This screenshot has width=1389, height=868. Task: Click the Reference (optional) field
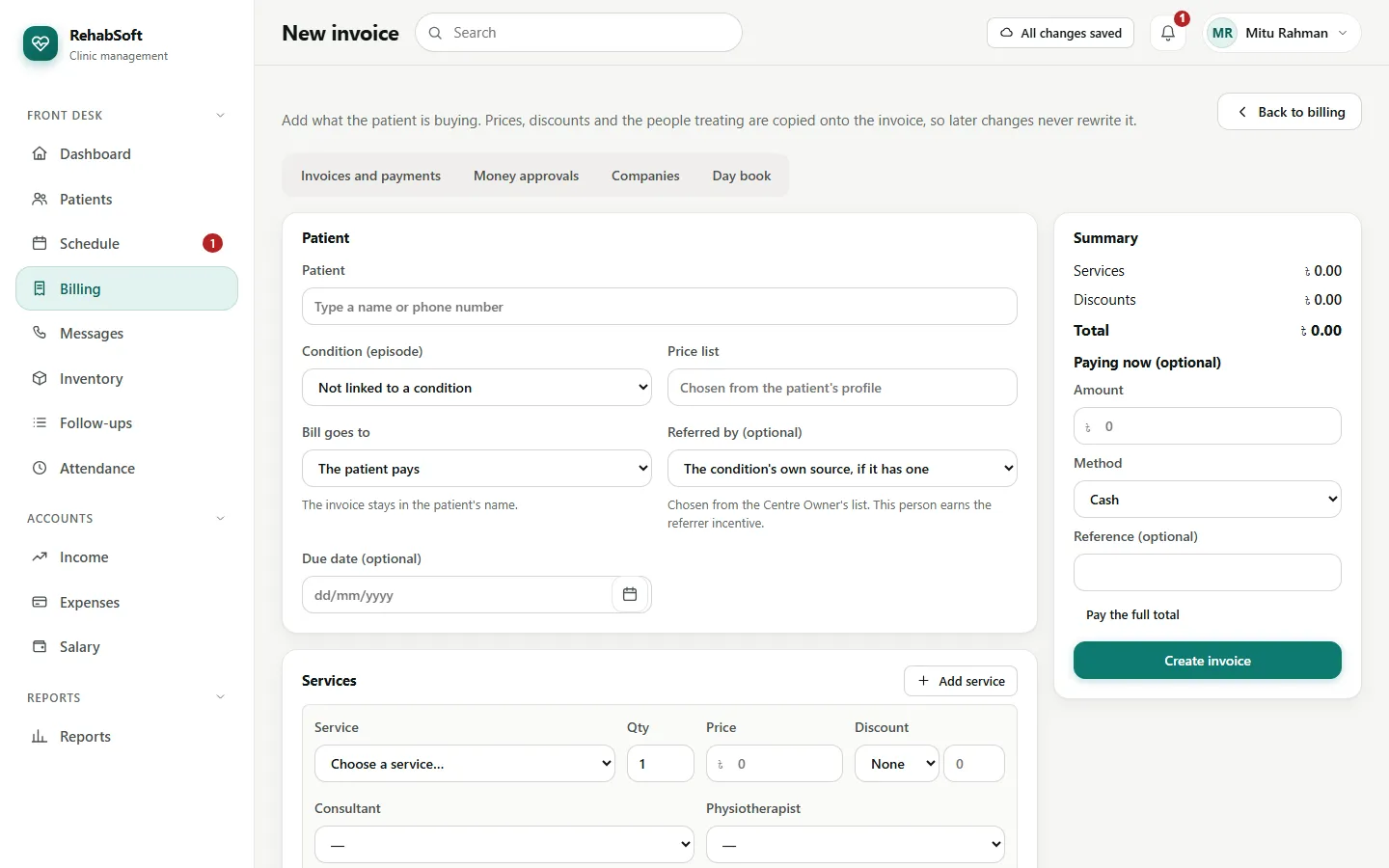point(1208,573)
